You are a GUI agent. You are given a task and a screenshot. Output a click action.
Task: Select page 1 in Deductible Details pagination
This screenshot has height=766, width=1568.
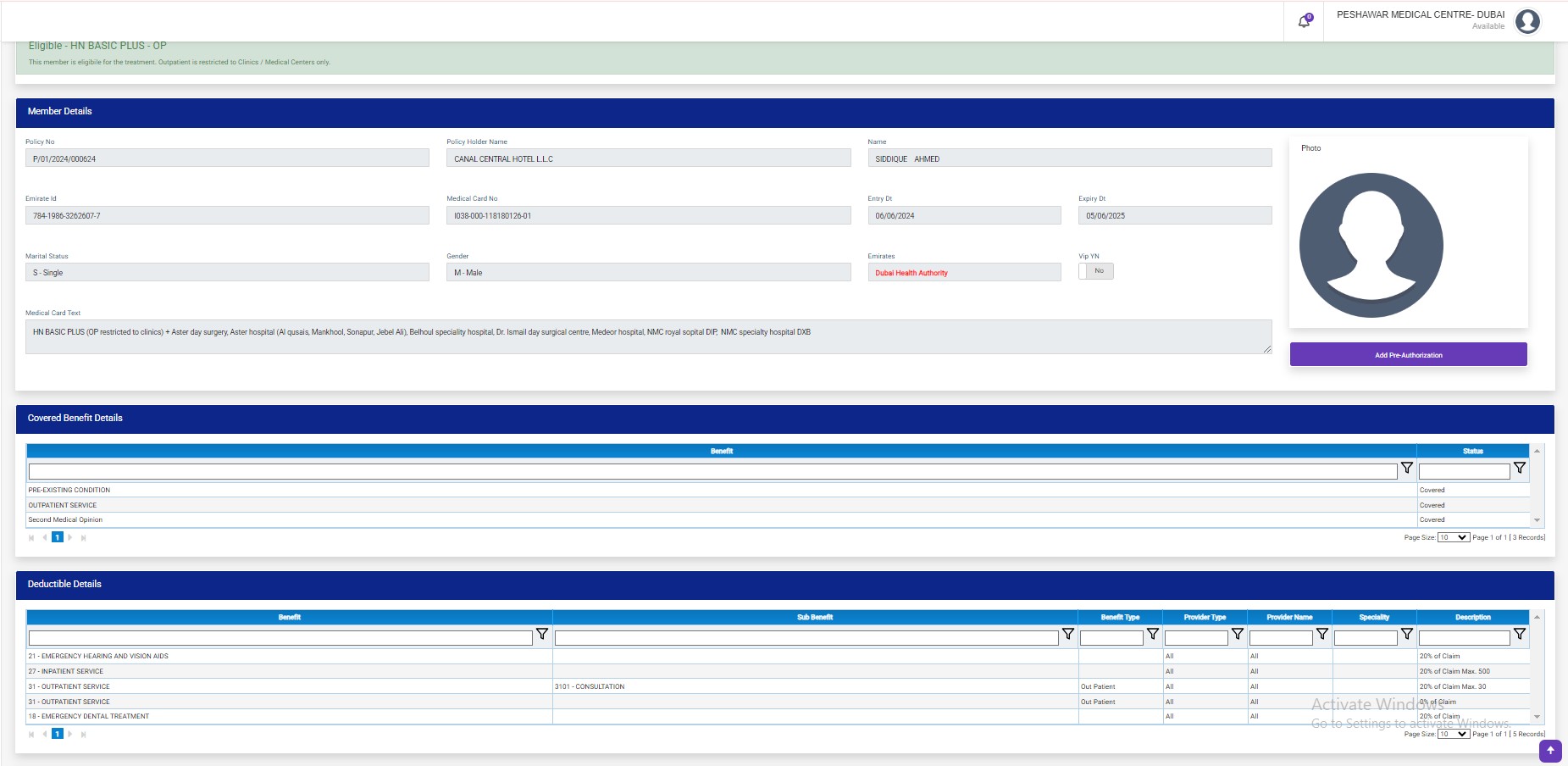pyautogui.click(x=58, y=734)
